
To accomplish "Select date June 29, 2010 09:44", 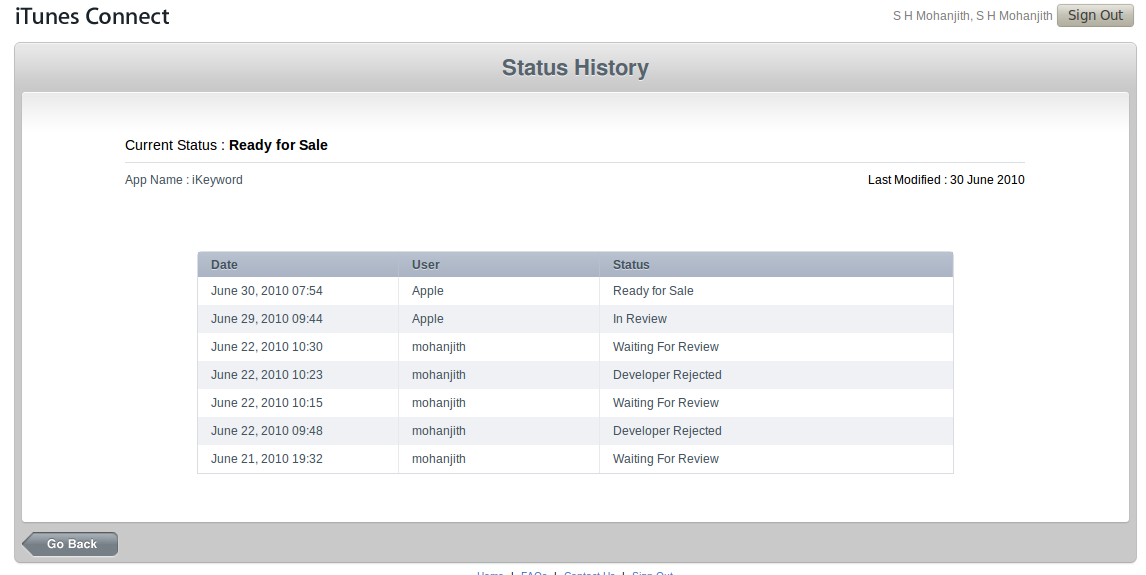I will tap(267, 319).
